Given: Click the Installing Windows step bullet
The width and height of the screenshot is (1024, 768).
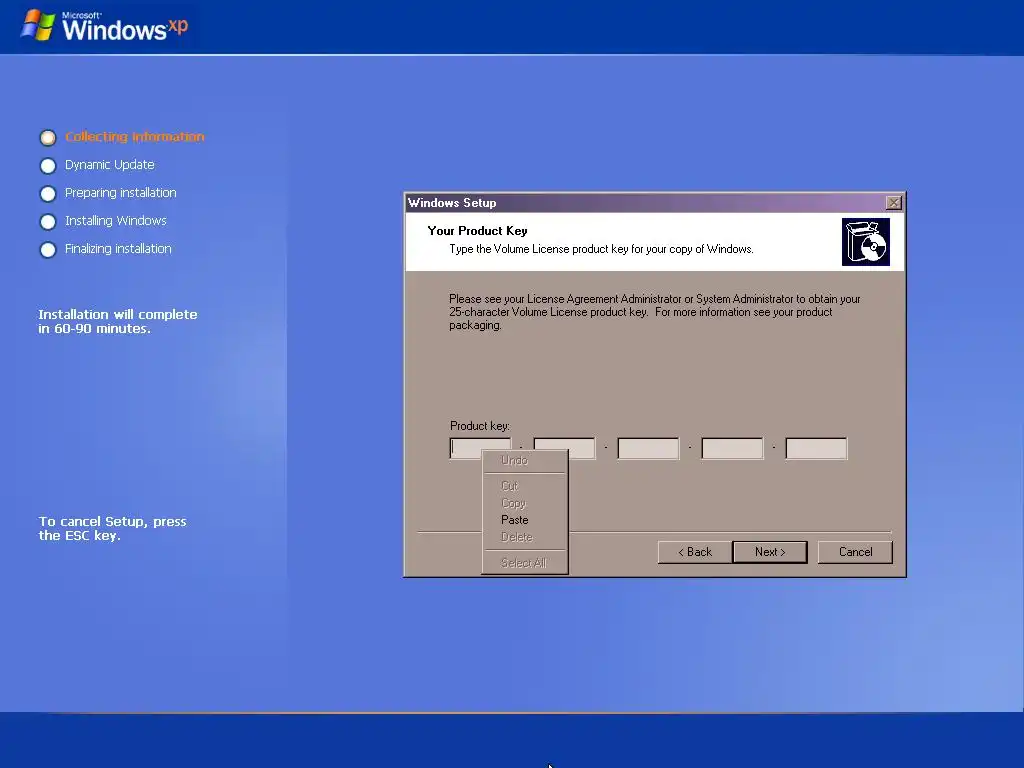Looking at the screenshot, I should pos(48,222).
